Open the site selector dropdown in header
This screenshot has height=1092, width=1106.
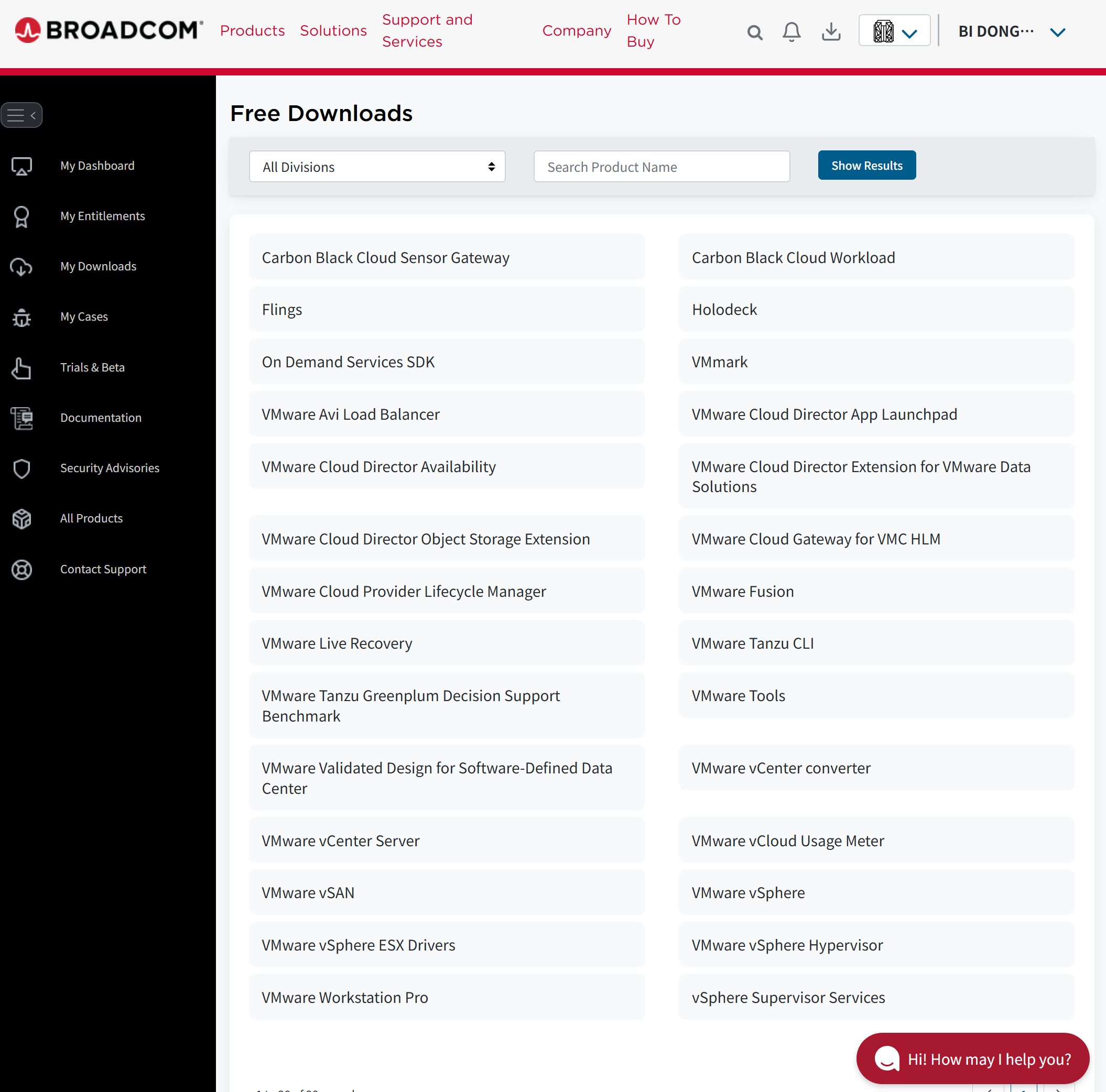tap(894, 31)
